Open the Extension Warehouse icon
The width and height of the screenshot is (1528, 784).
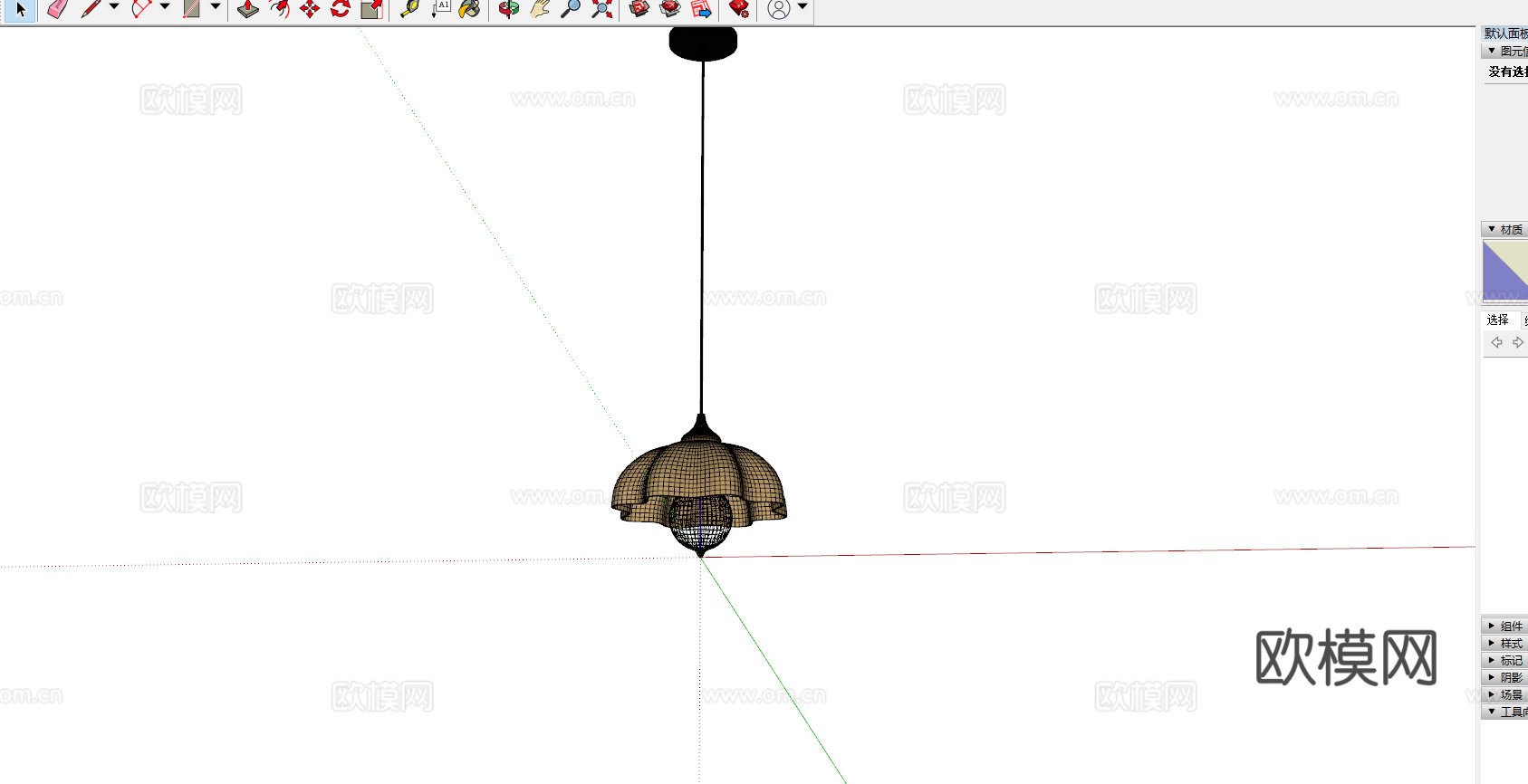[670, 9]
